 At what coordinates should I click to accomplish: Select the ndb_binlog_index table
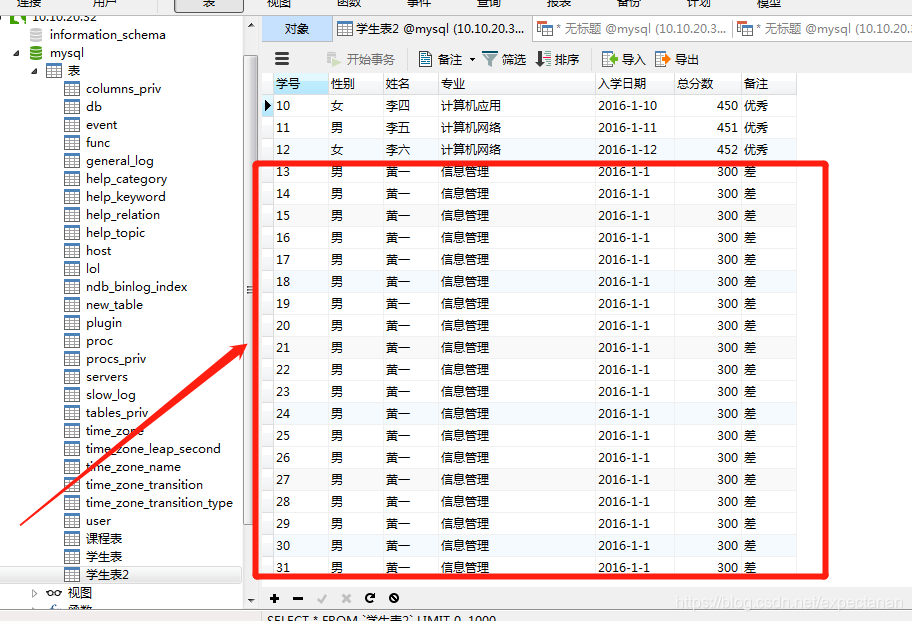(136, 287)
